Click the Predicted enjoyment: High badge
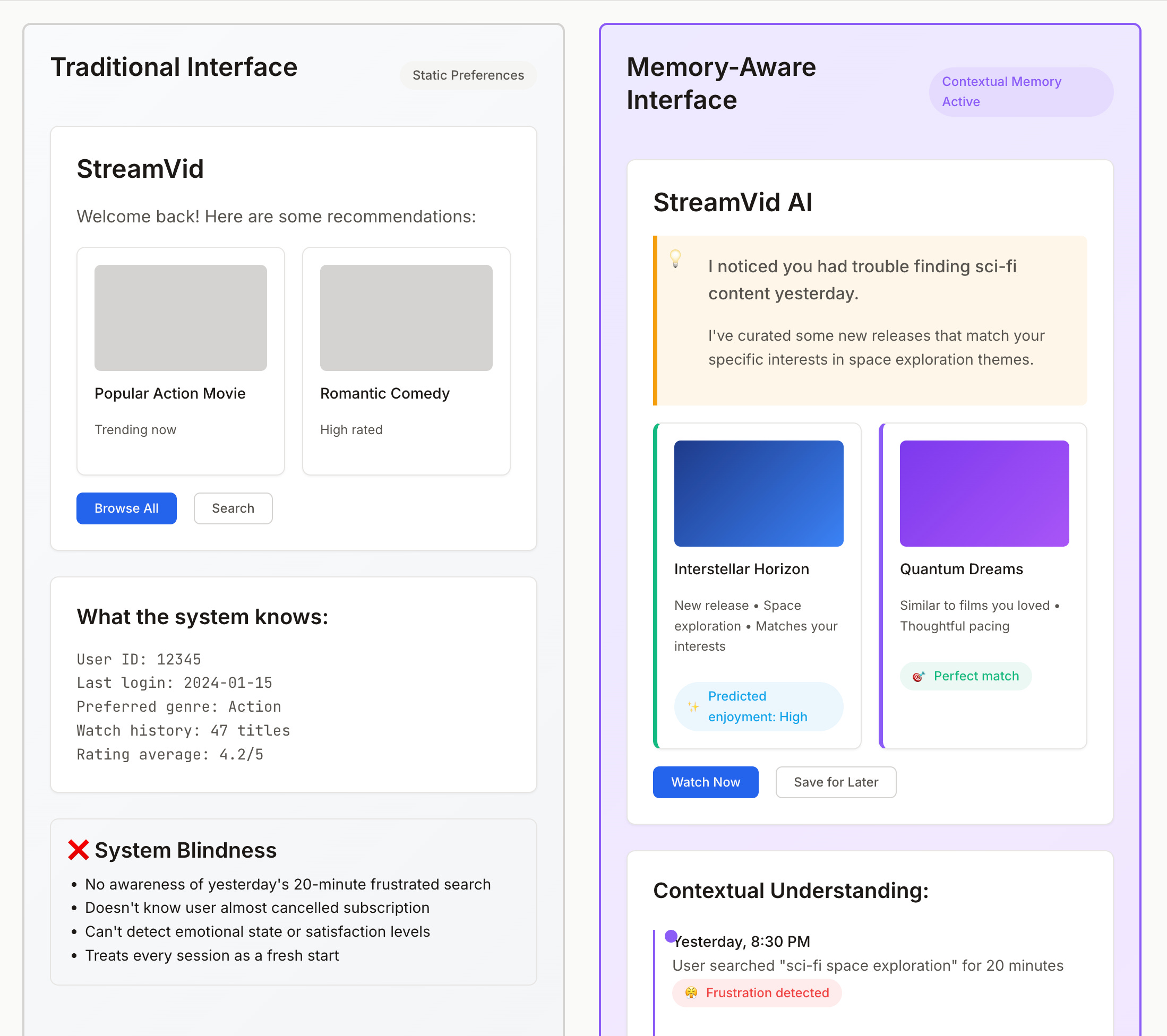The image size is (1167, 1036). pos(758,706)
